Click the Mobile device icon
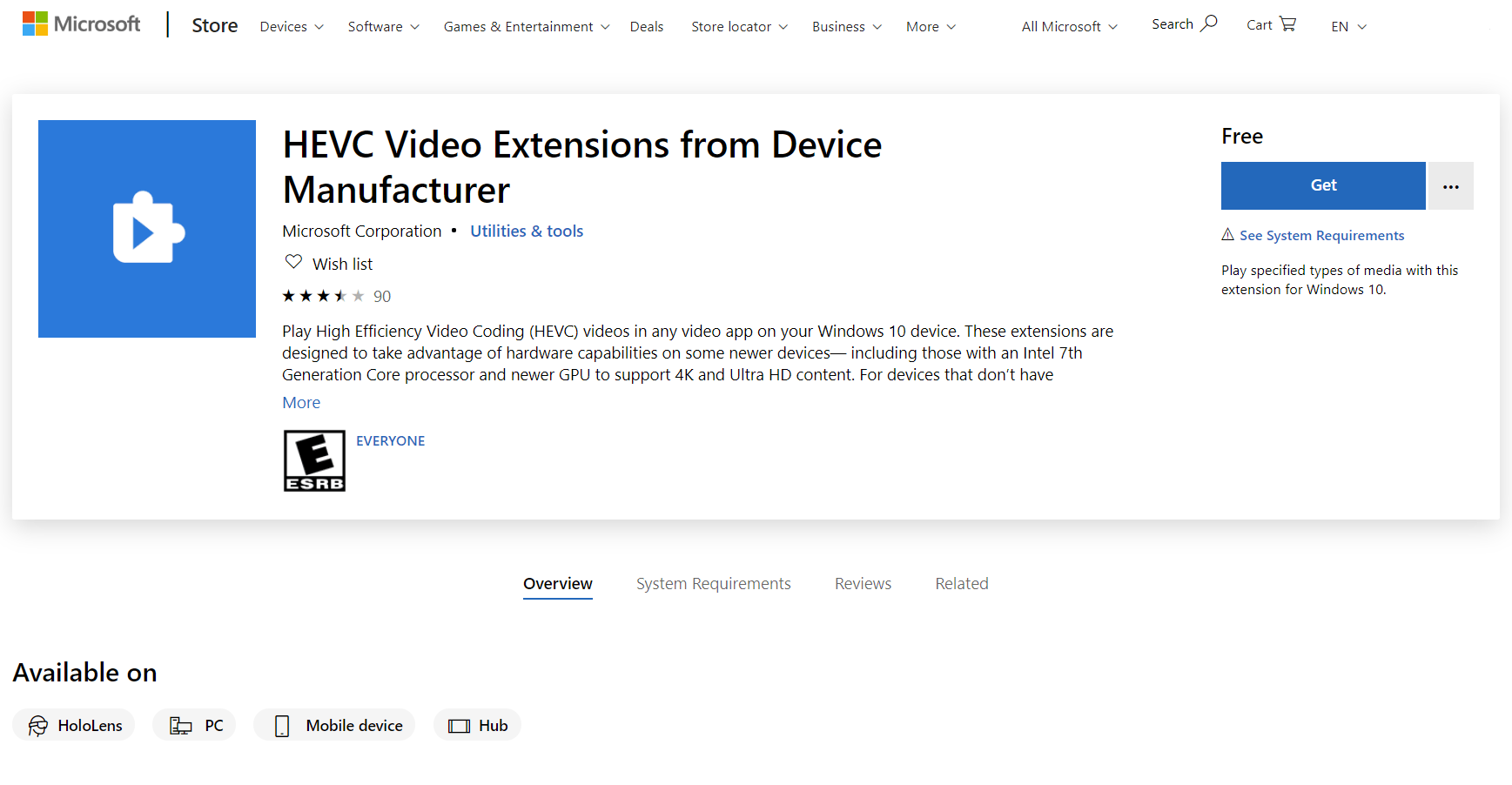This screenshot has height=785, width=1512. 282,726
